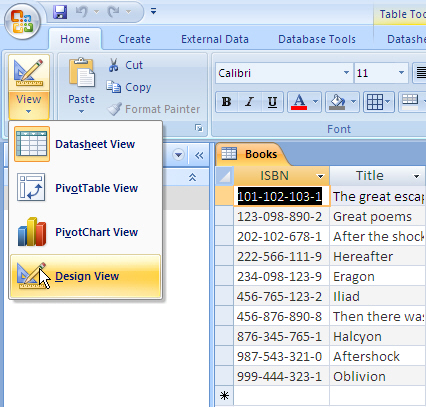The image size is (426, 407).
Task: Select ISBN cell 456-876-890-8
Action: pyautogui.click(x=282, y=317)
